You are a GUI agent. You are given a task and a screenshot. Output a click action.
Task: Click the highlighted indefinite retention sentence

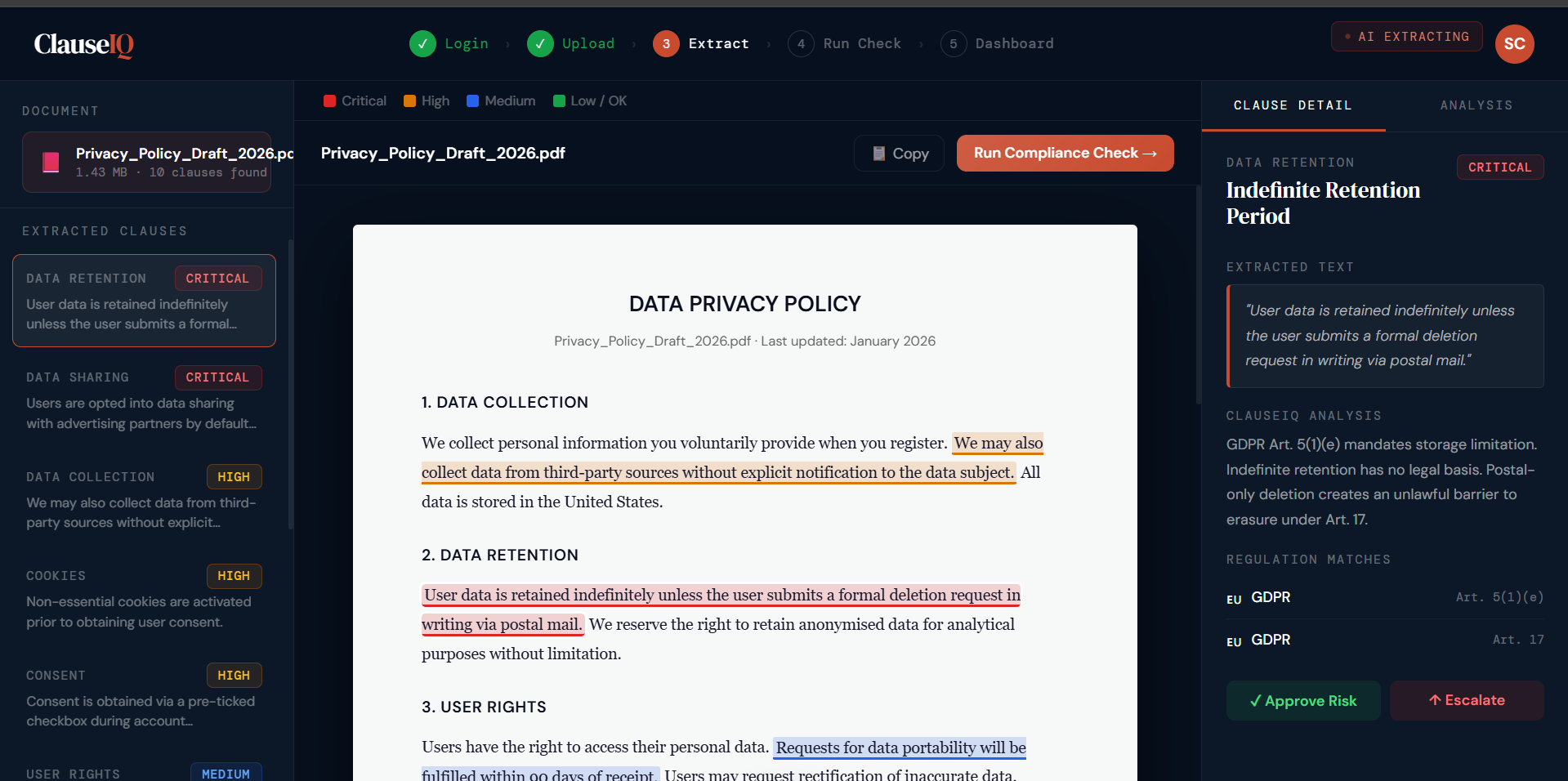click(x=721, y=596)
